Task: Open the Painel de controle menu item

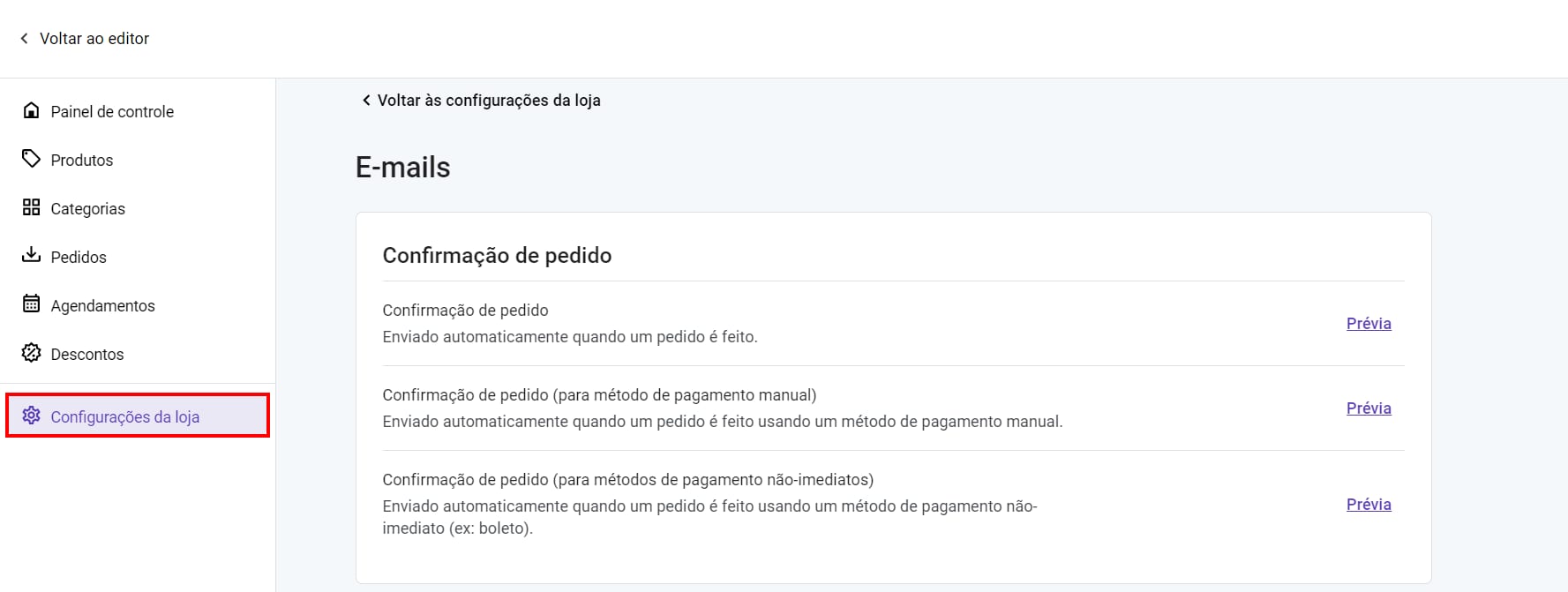Action: 112,112
